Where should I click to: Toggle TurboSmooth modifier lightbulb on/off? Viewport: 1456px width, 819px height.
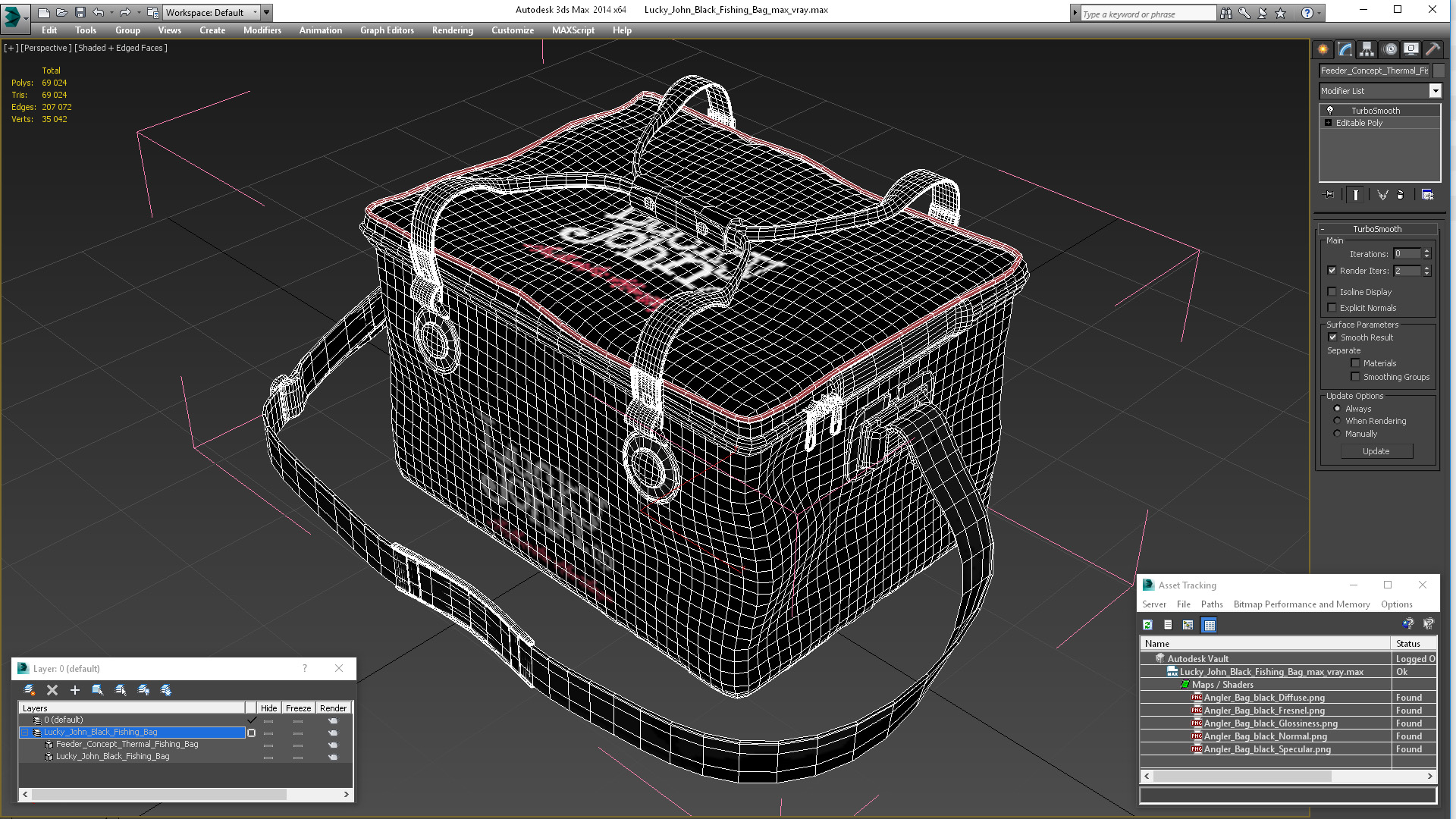tap(1330, 111)
